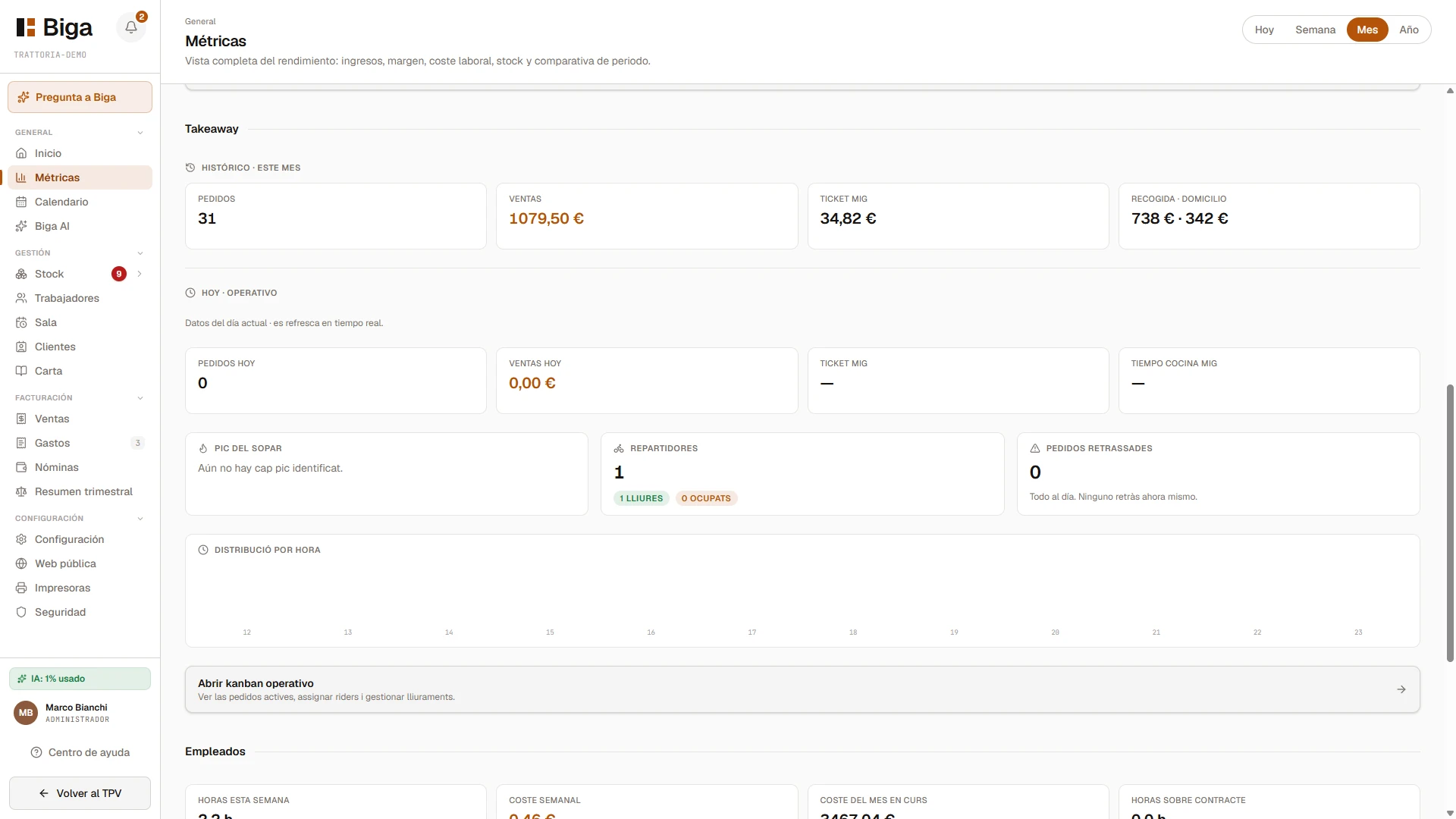
Task: Click the Ventas hoy 0,00 € value
Action: pos(532,383)
